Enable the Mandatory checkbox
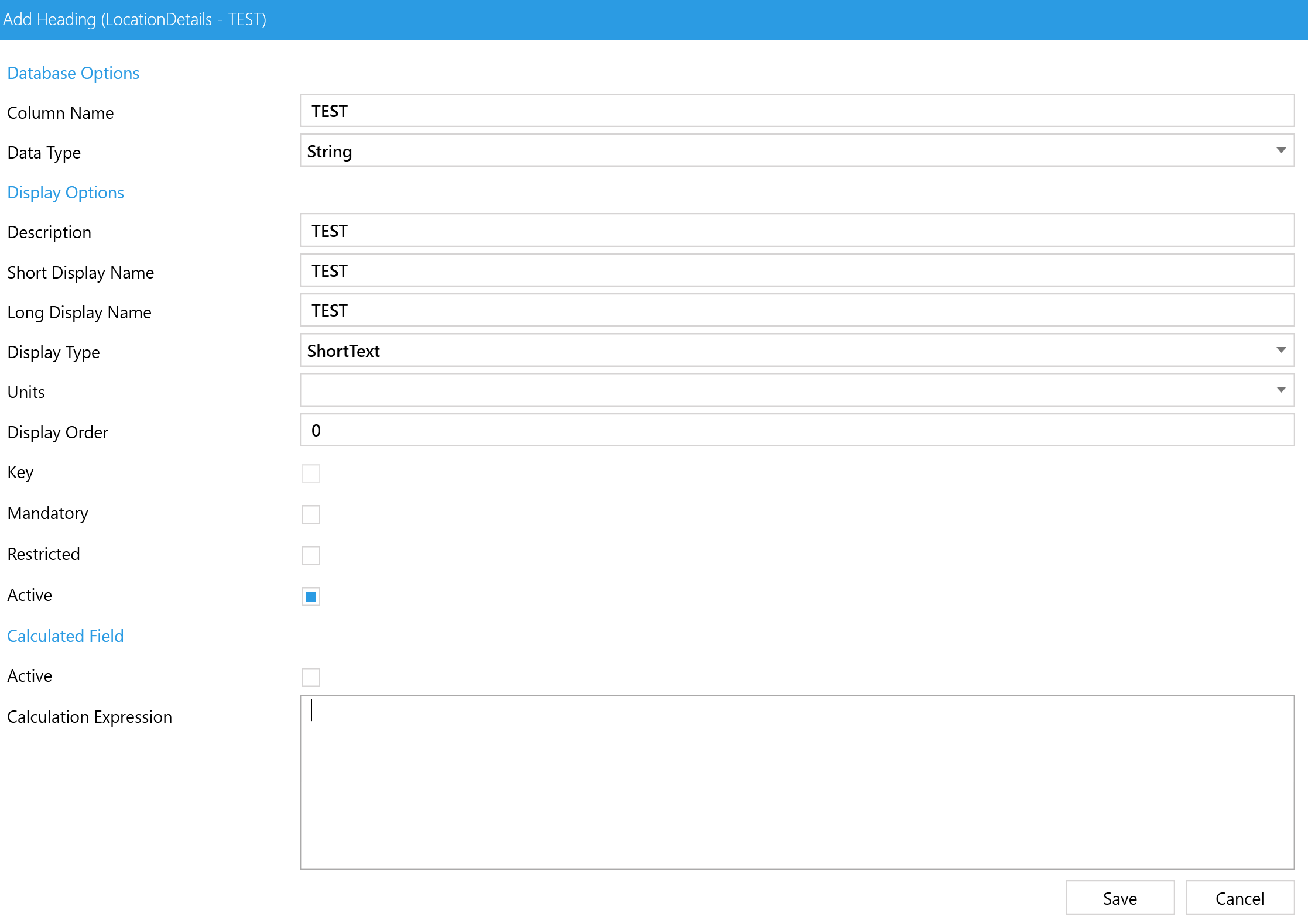The image size is (1308, 924). (311, 514)
